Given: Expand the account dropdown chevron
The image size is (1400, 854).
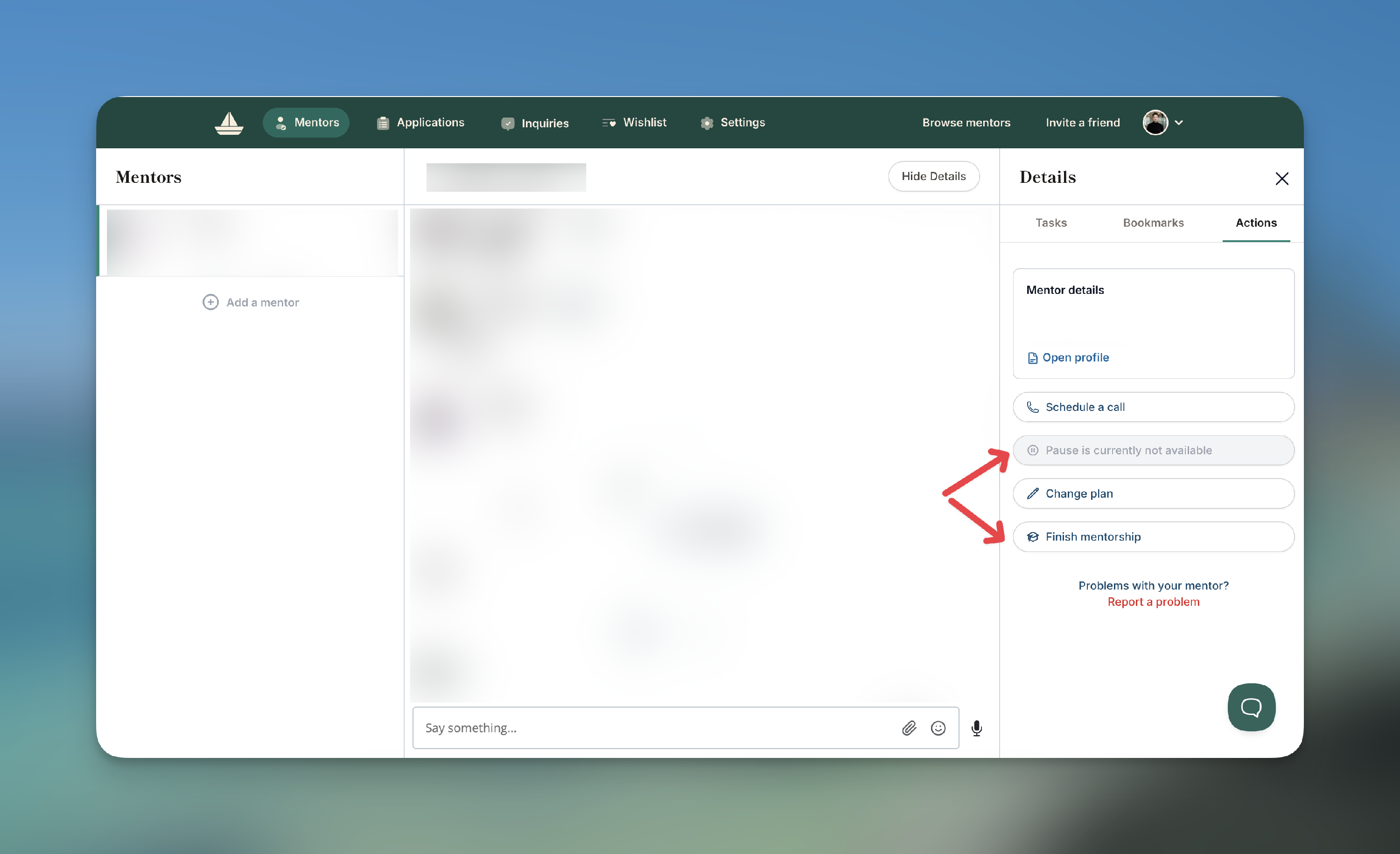Looking at the screenshot, I should coord(1179,123).
